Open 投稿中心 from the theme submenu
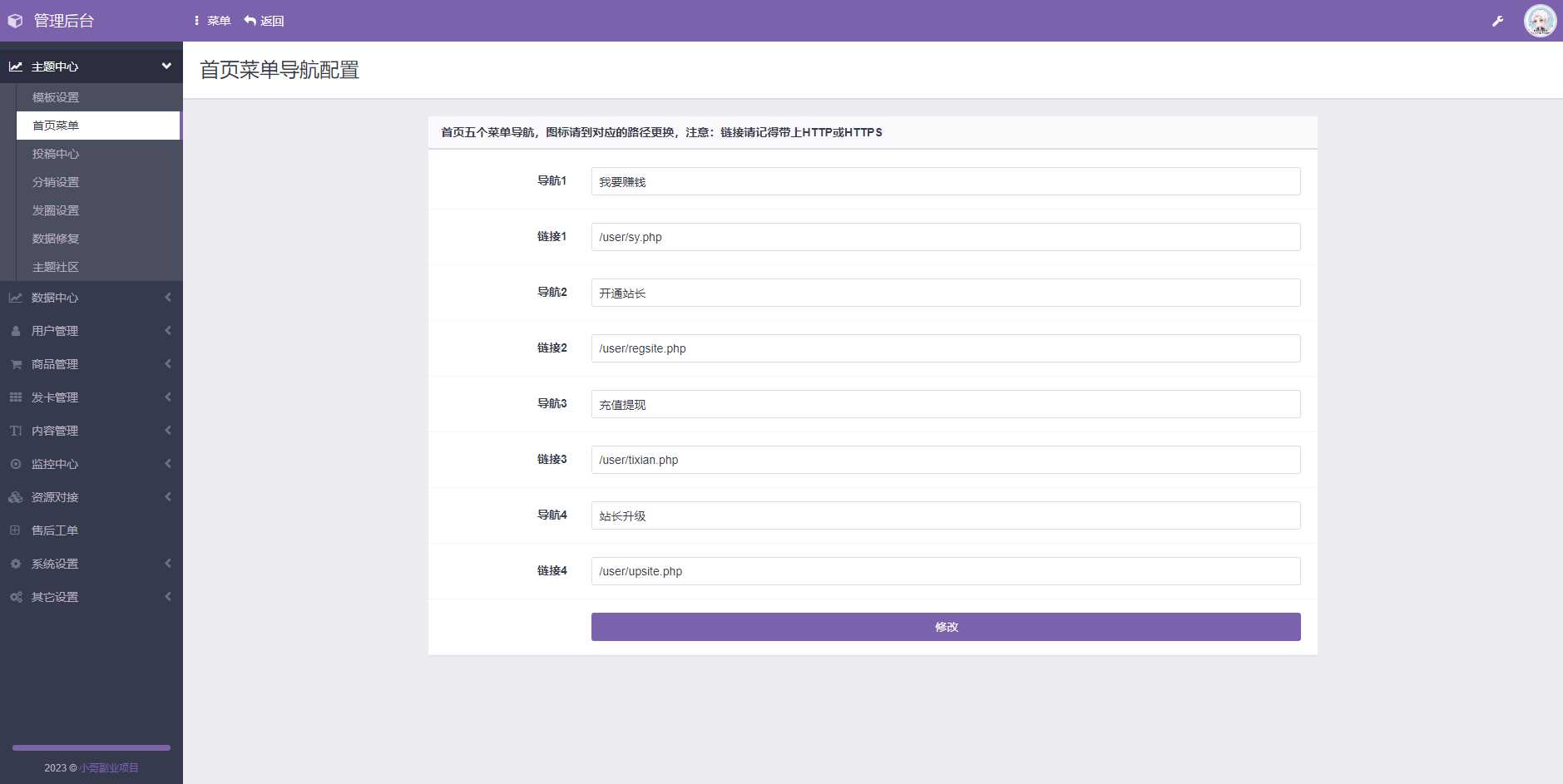 (55, 154)
